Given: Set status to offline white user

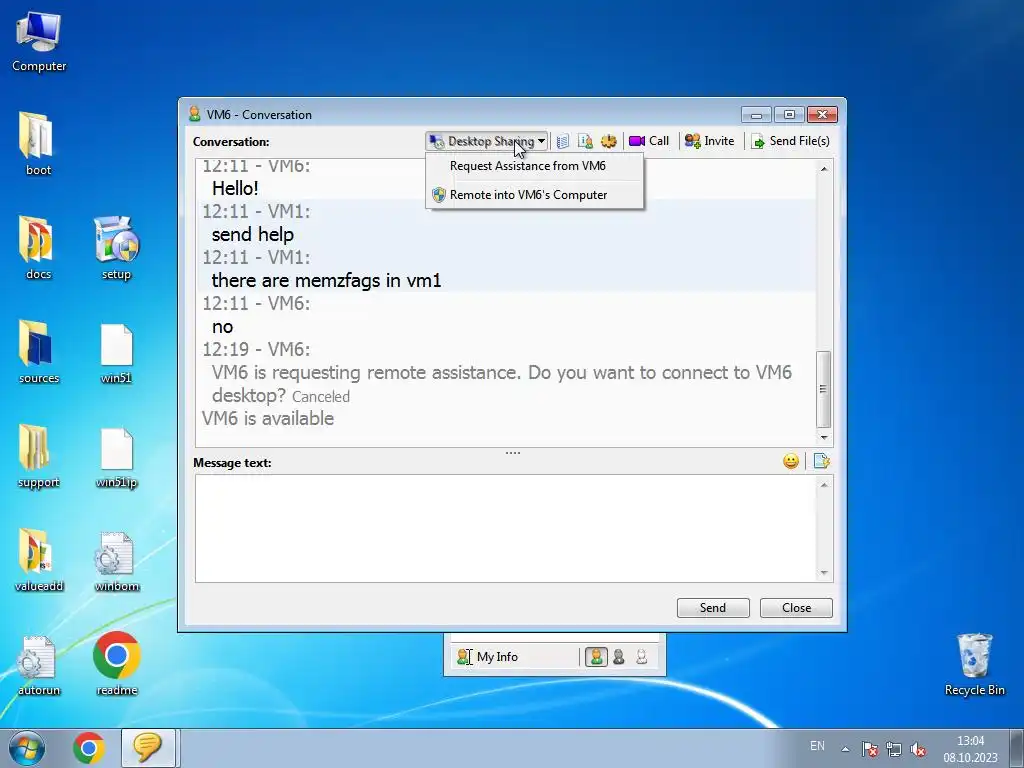Looking at the screenshot, I should 641,657.
